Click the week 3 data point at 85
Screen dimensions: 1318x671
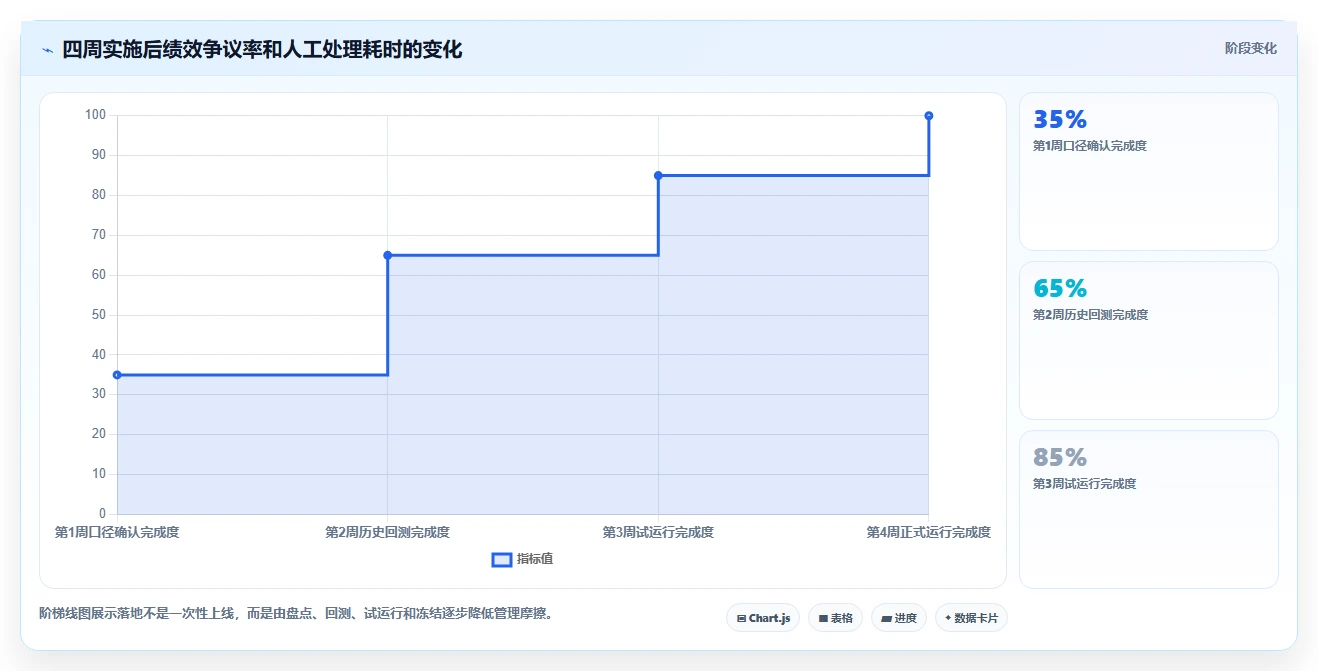coord(658,175)
